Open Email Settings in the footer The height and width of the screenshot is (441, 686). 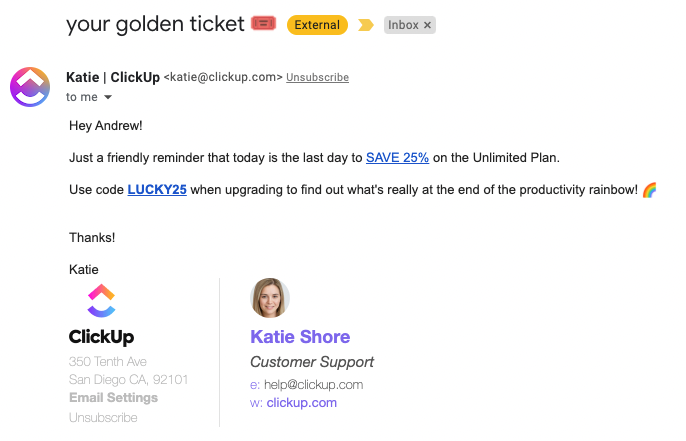pyautogui.click(x=113, y=398)
